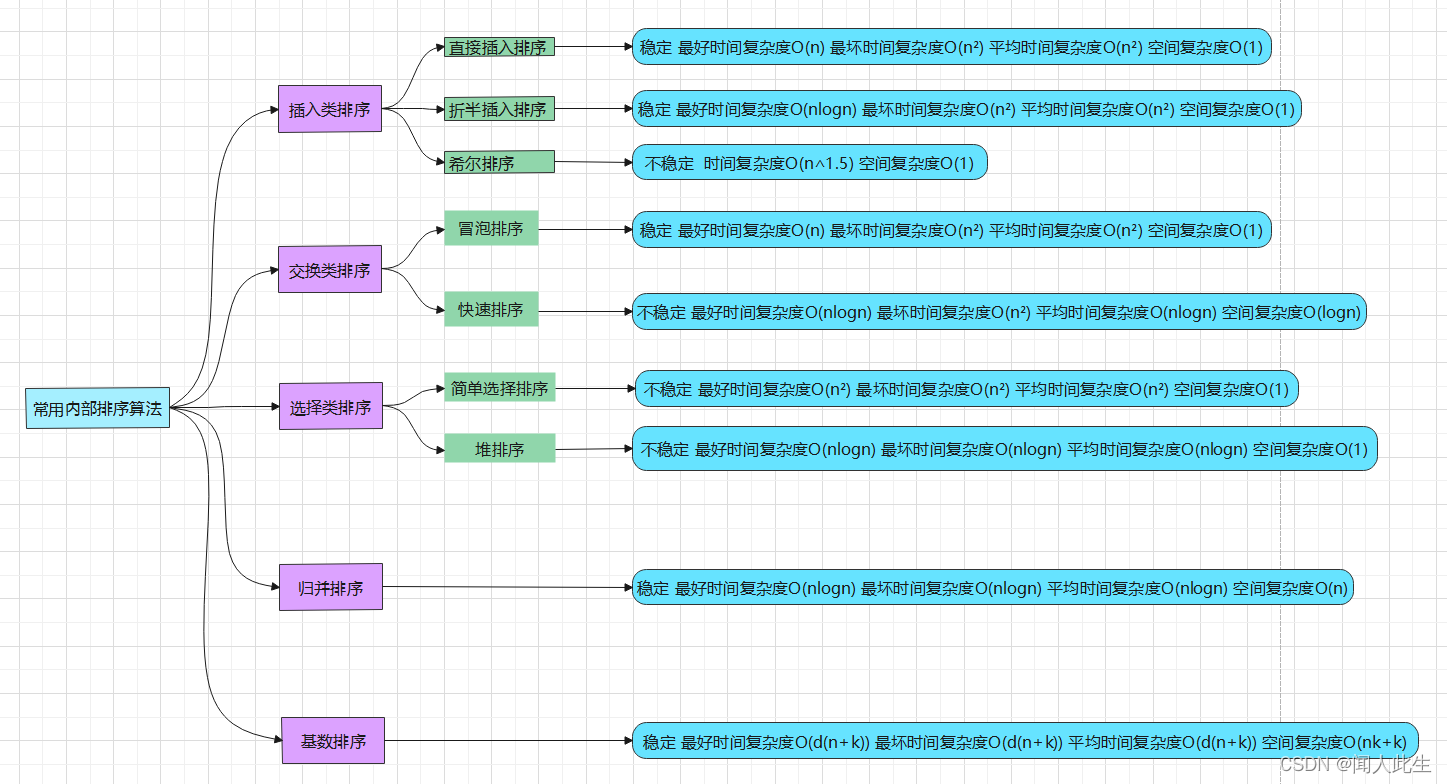1447x784 pixels.
Task: Select the 不稳定 O(n^1.5) description box
Action: (810, 162)
